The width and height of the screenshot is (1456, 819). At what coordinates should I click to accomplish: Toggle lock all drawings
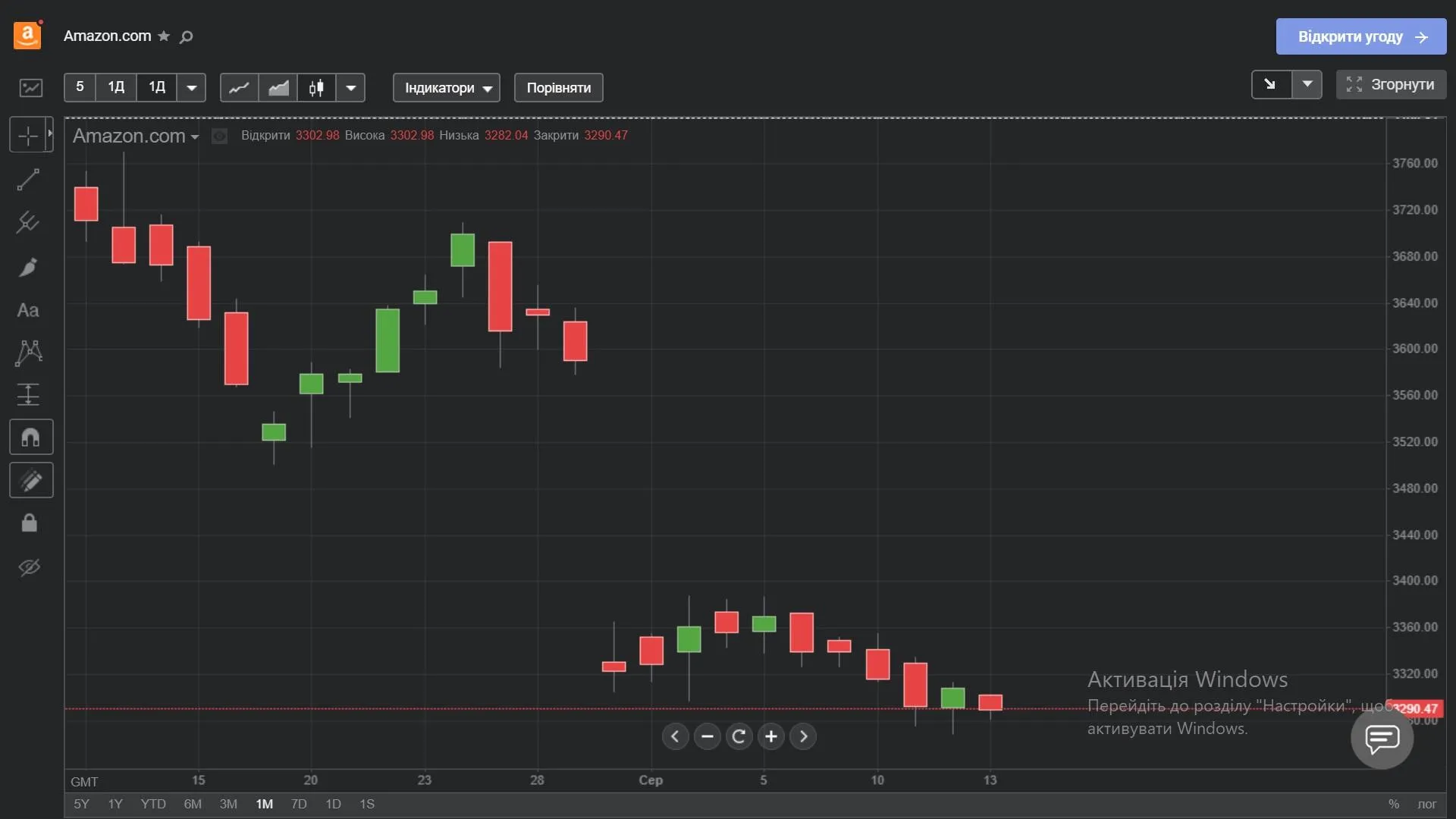tap(29, 523)
